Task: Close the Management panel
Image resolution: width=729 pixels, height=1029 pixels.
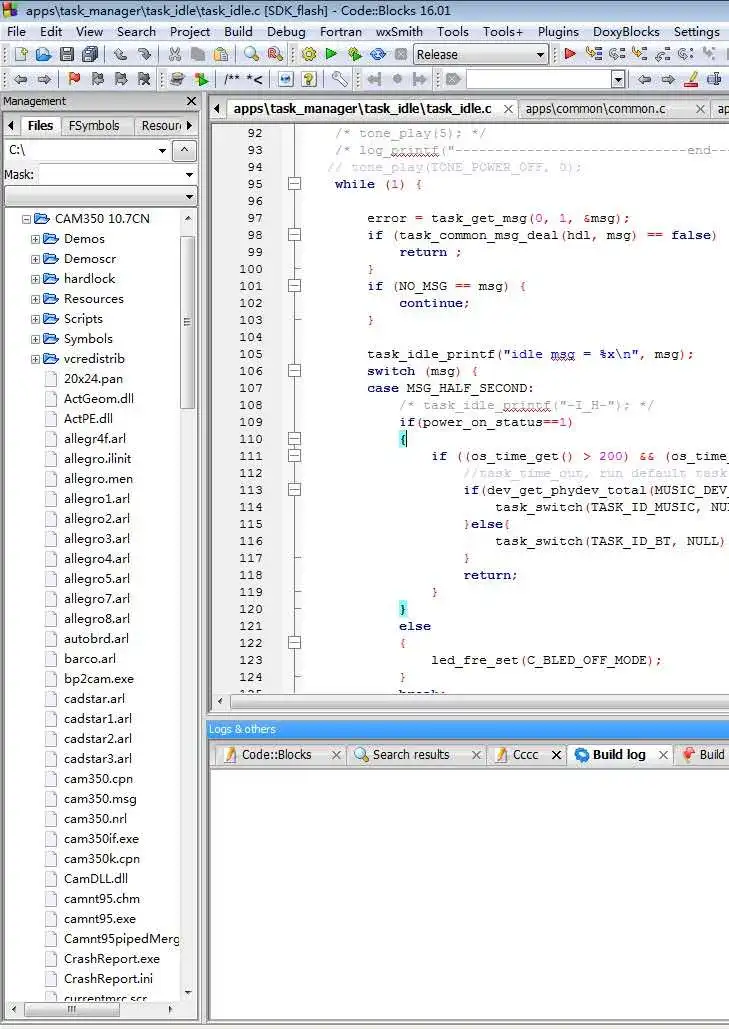Action: click(x=191, y=101)
